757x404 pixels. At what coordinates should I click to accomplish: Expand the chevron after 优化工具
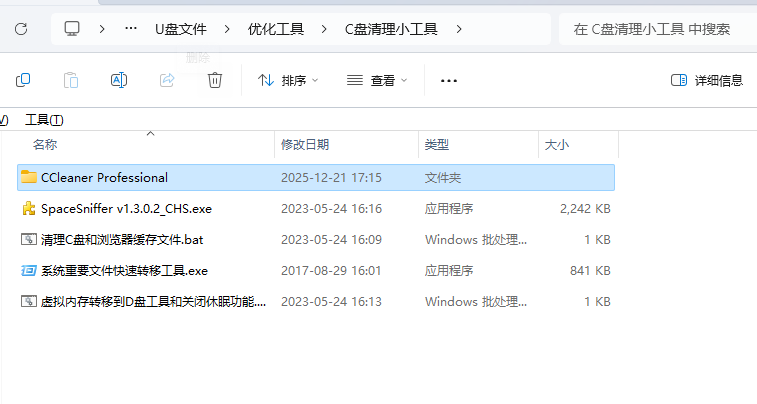(324, 29)
